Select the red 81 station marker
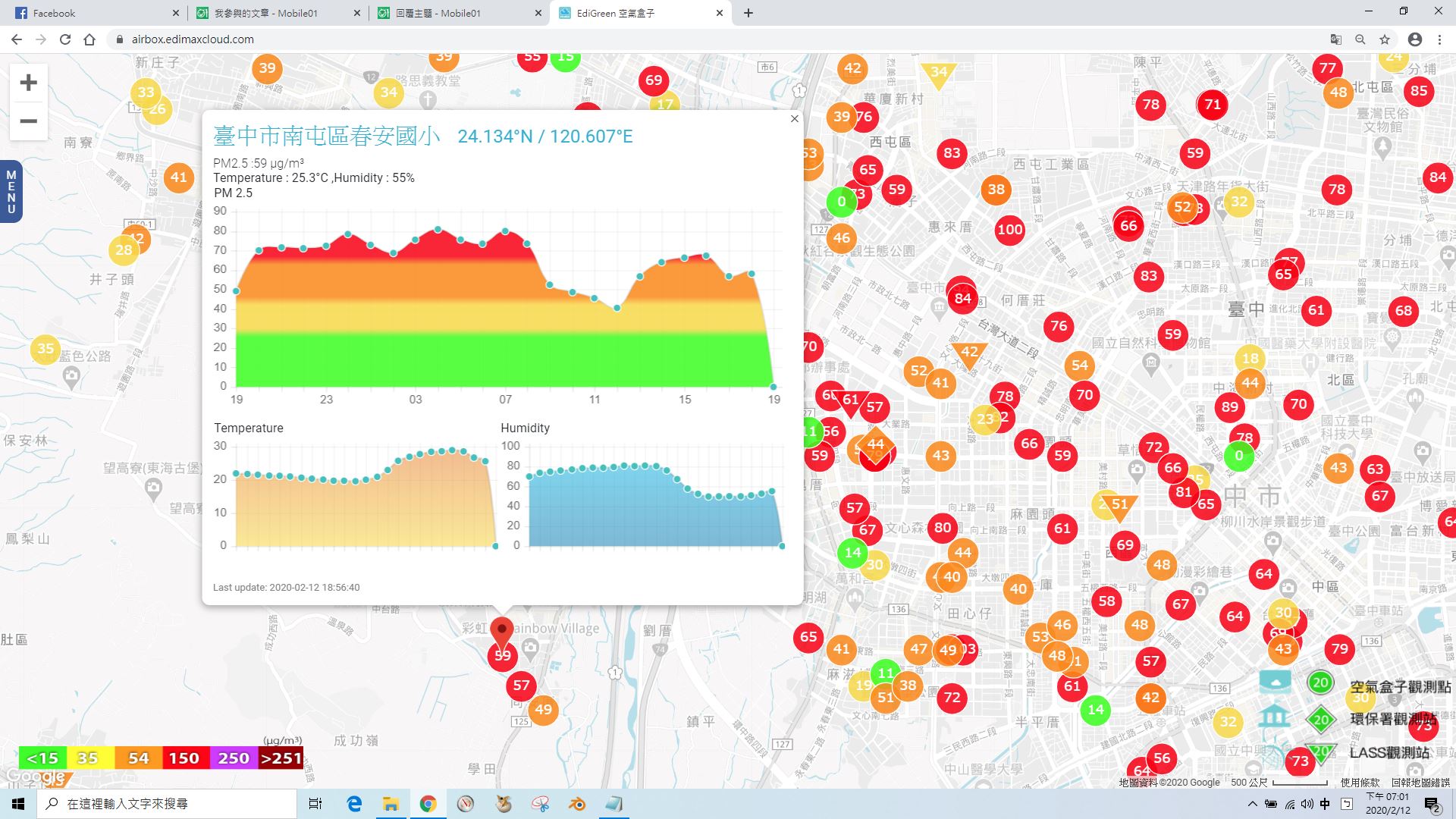The height and width of the screenshot is (819, 1456). click(1184, 491)
